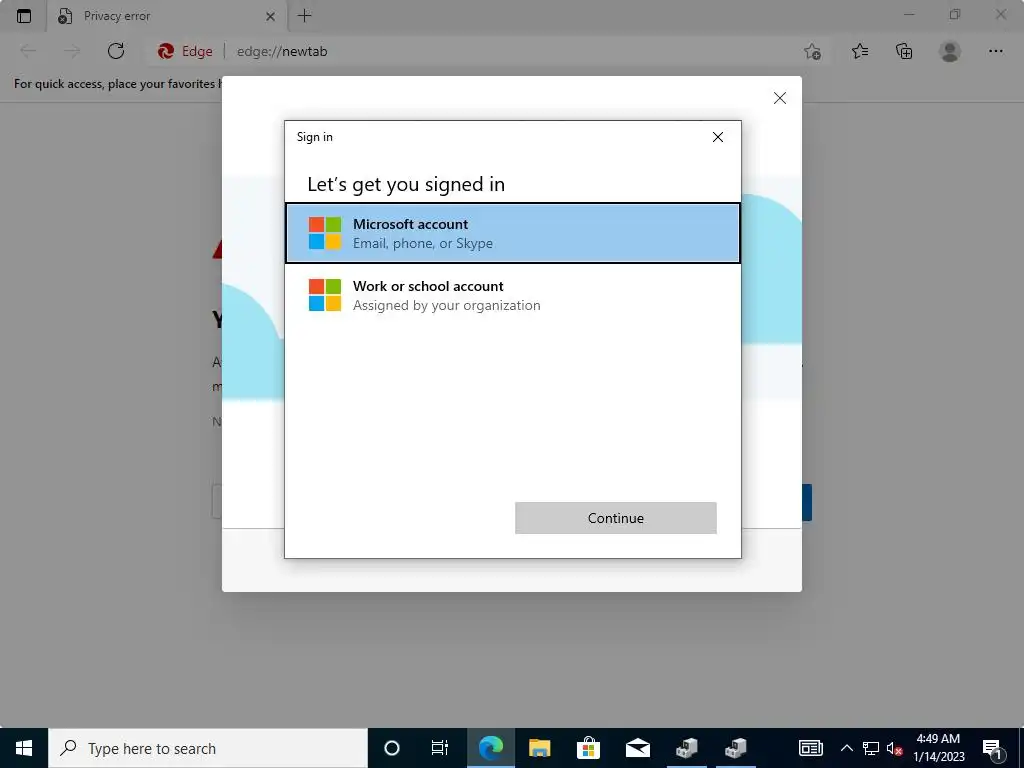
Task: Open the profile avatar icon
Action: click(x=950, y=51)
